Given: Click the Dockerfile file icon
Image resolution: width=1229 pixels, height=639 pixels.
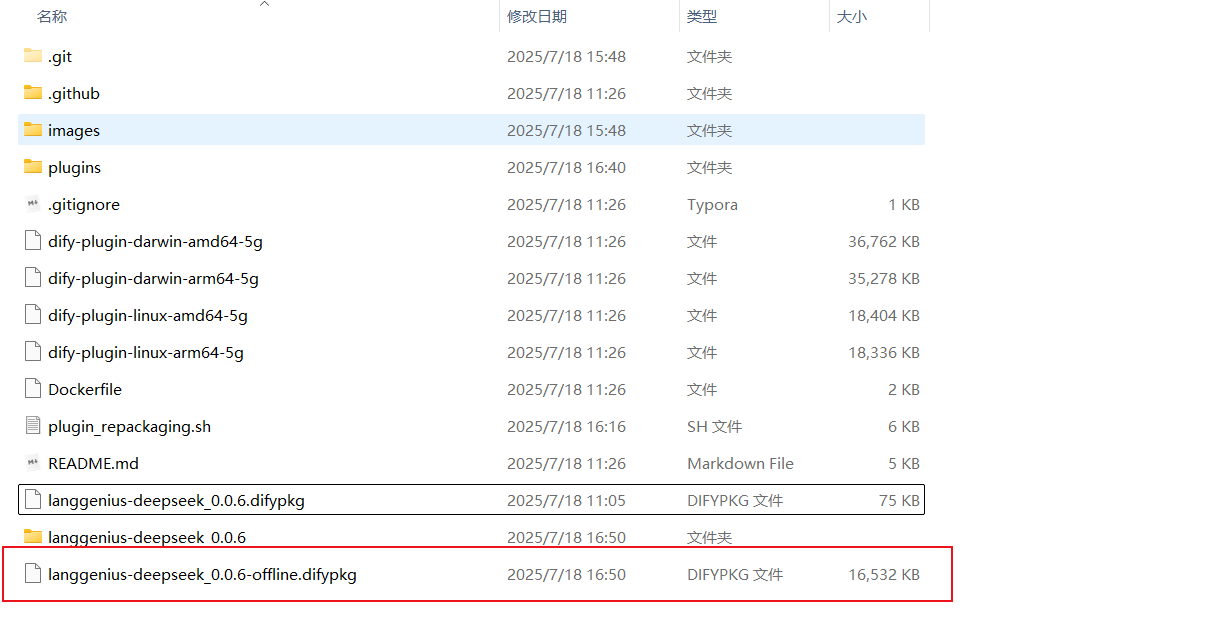Looking at the screenshot, I should 33,389.
